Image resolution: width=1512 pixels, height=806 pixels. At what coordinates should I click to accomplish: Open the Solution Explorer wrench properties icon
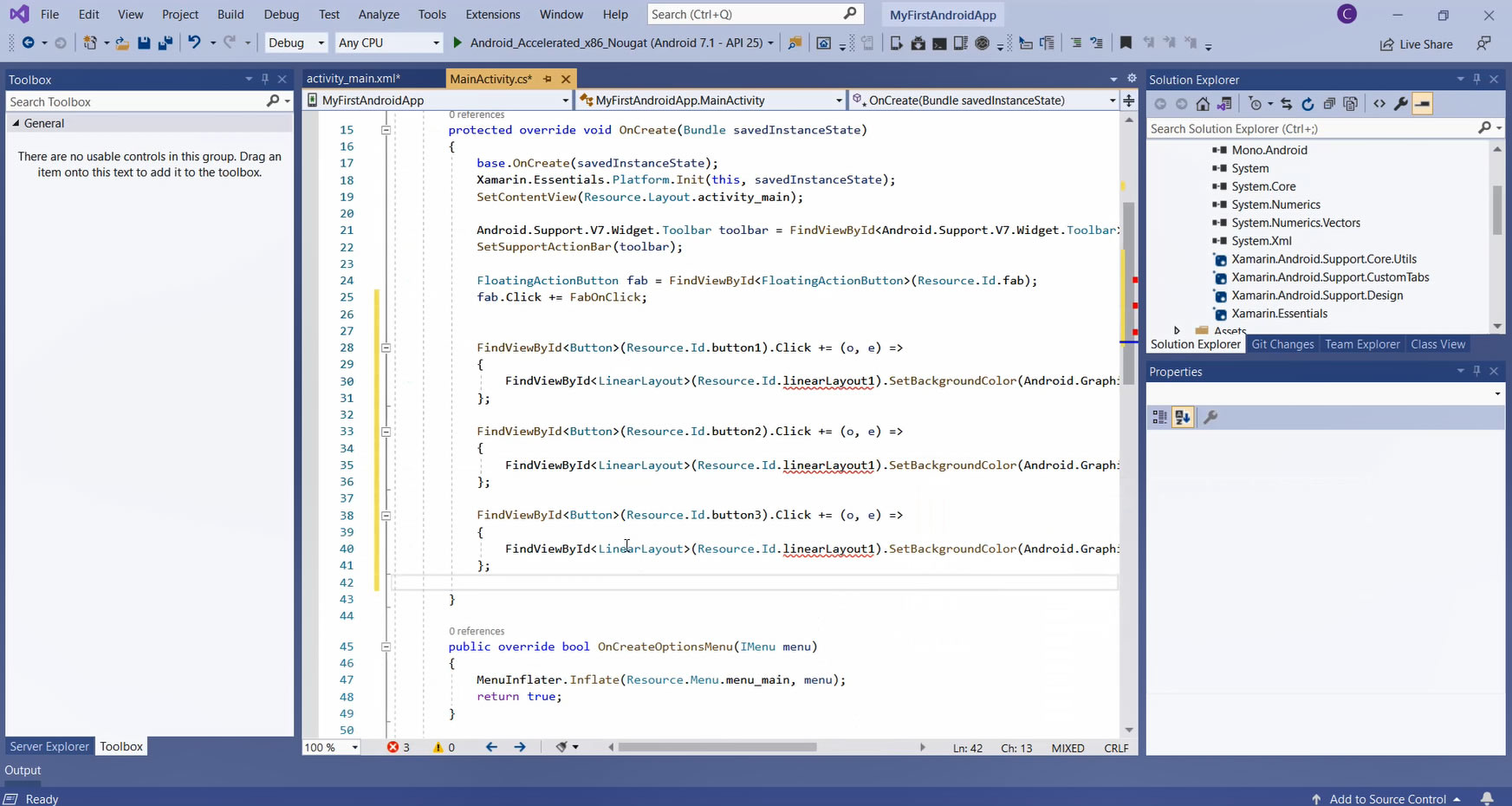pyautogui.click(x=1400, y=104)
